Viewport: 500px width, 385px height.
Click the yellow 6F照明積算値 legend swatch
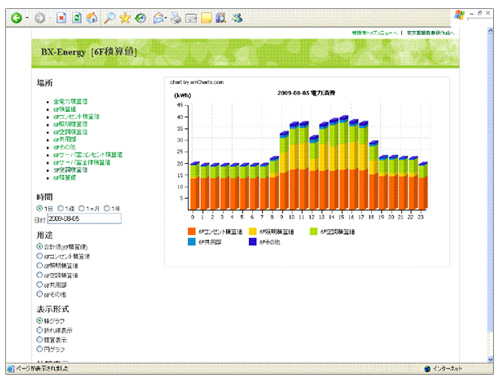click(253, 231)
